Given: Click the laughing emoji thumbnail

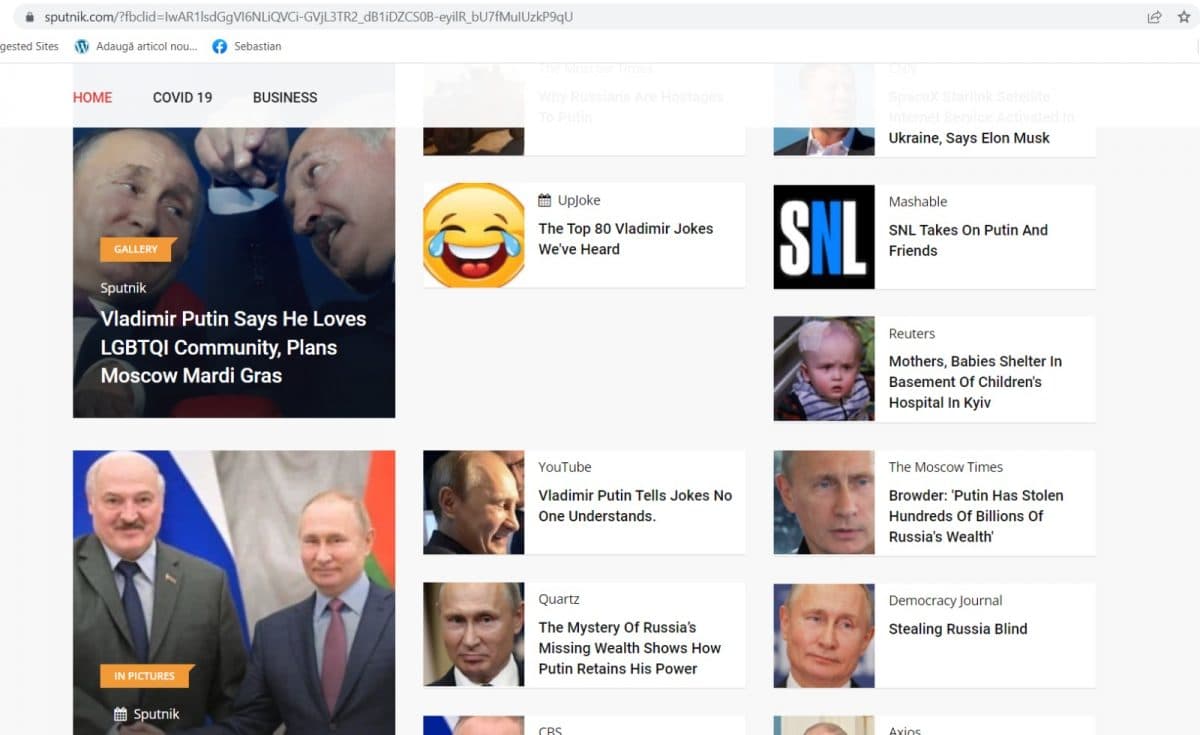Looking at the screenshot, I should pyautogui.click(x=474, y=235).
